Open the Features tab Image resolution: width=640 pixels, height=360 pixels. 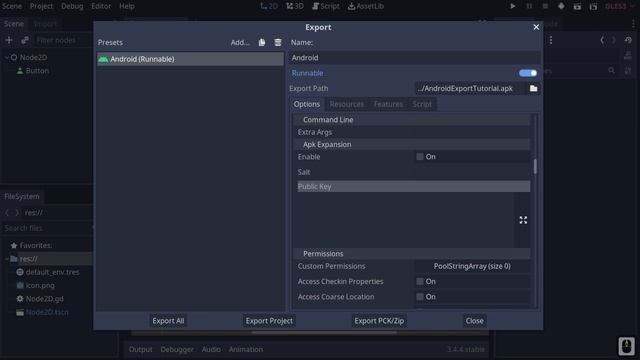388,104
